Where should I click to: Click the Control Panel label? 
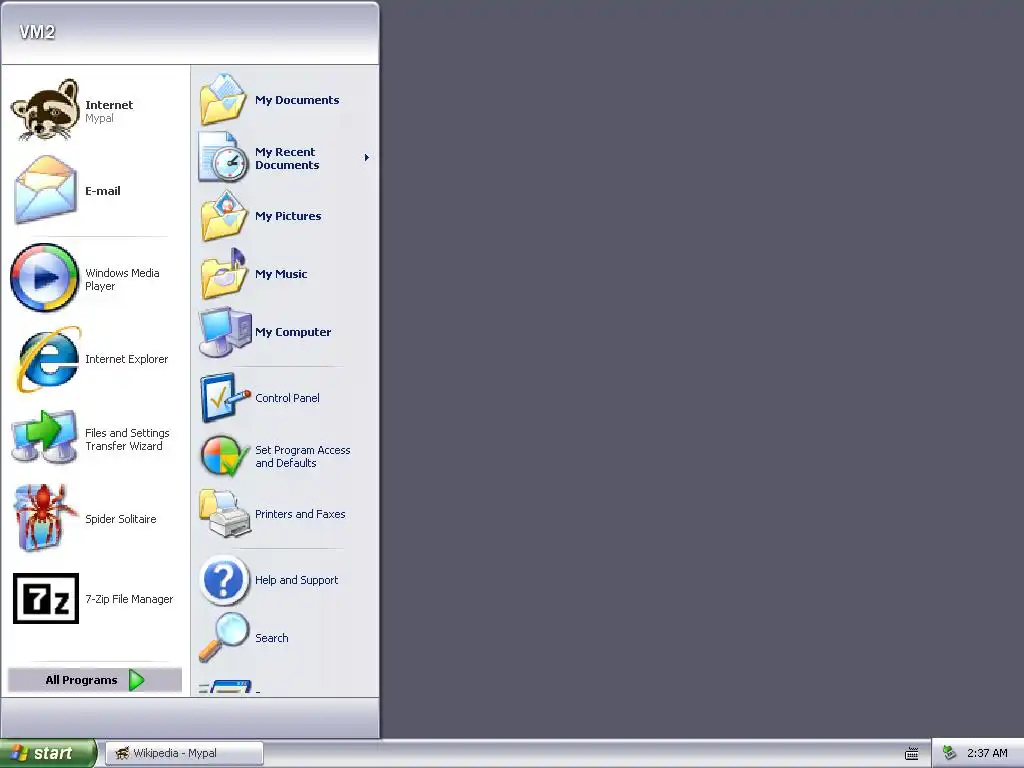[287, 398]
